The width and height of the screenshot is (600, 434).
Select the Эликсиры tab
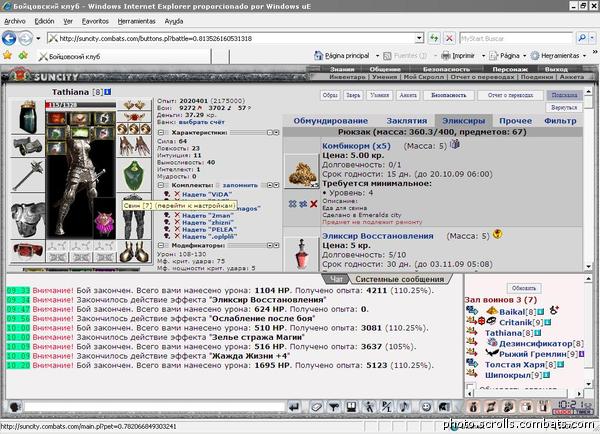(464, 121)
